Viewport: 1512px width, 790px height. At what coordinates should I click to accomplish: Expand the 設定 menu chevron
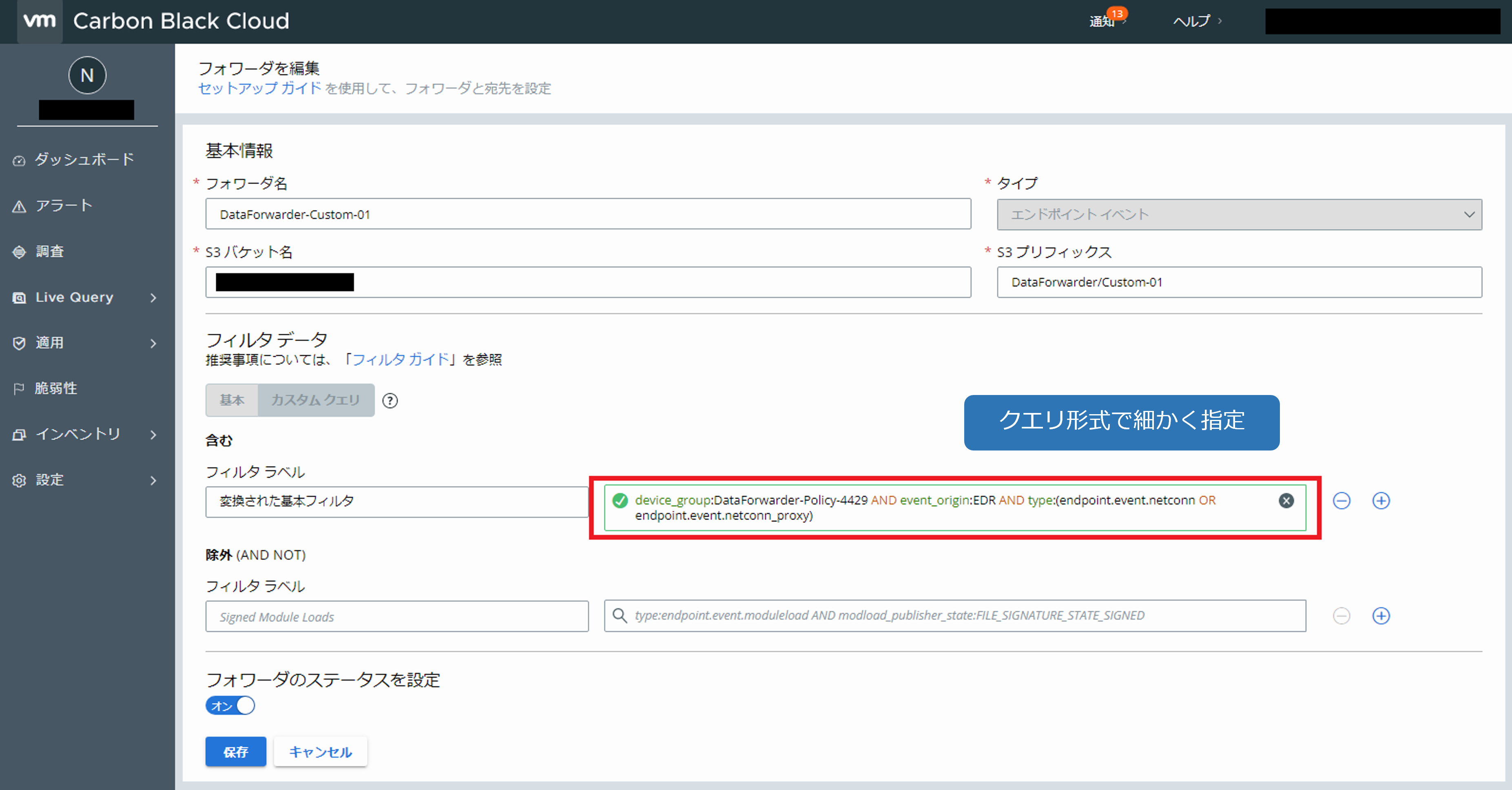[154, 480]
